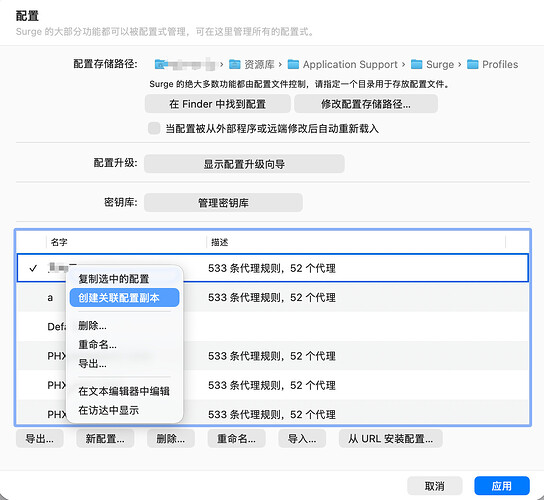Choose 重命名... in the context menu
The height and width of the screenshot is (500, 544).
124,345
